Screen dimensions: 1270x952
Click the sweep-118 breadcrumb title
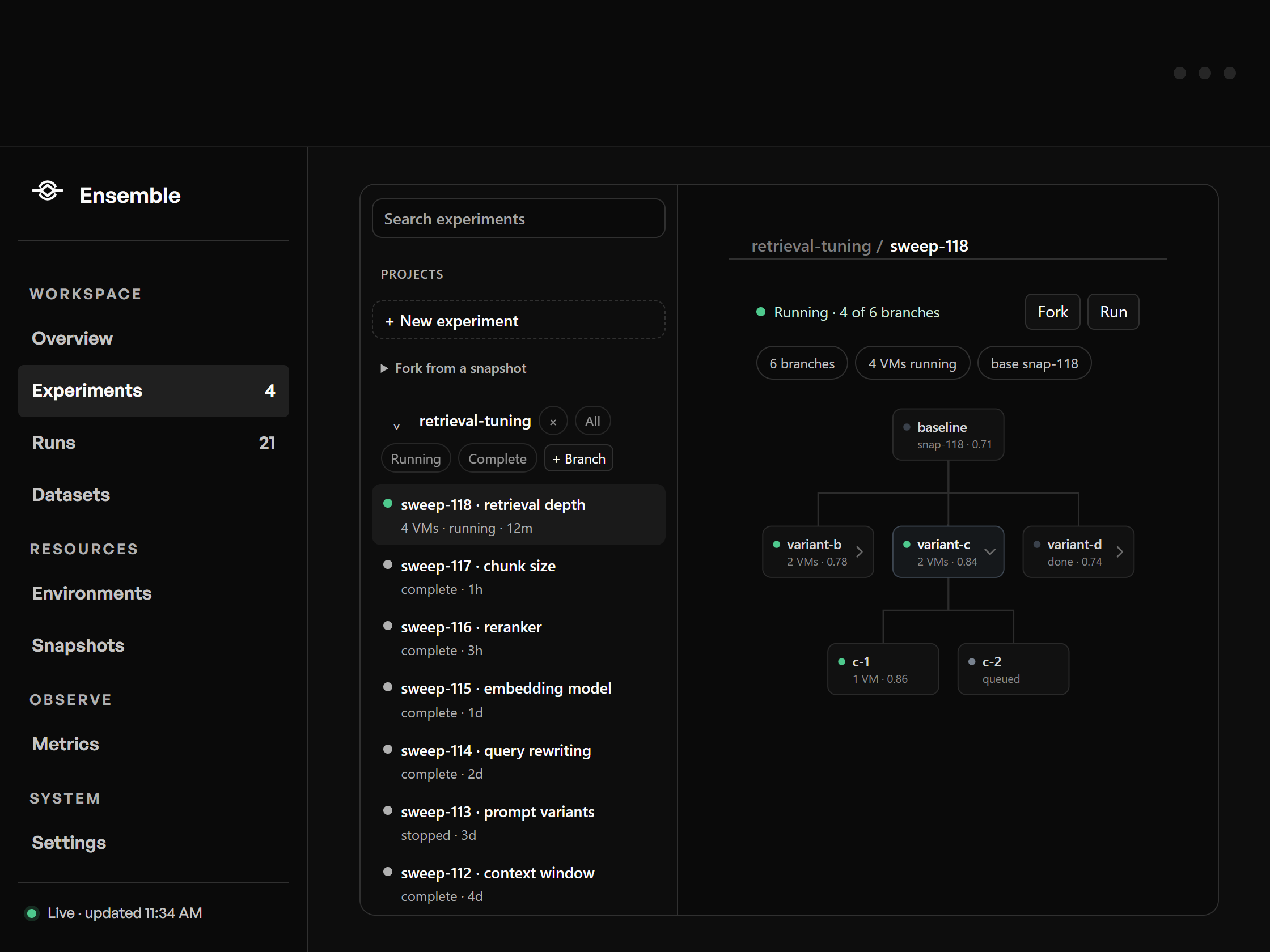[x=929, y=246]
